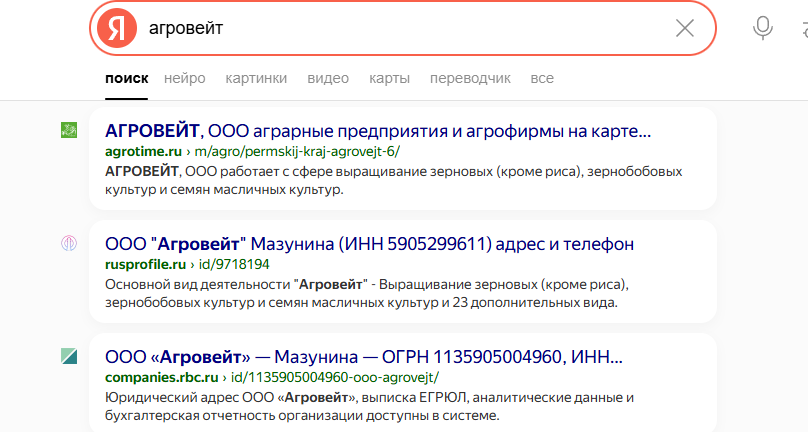
Task: Click snippet text starting Юридический адрес ООО
Action: (369, 406)
